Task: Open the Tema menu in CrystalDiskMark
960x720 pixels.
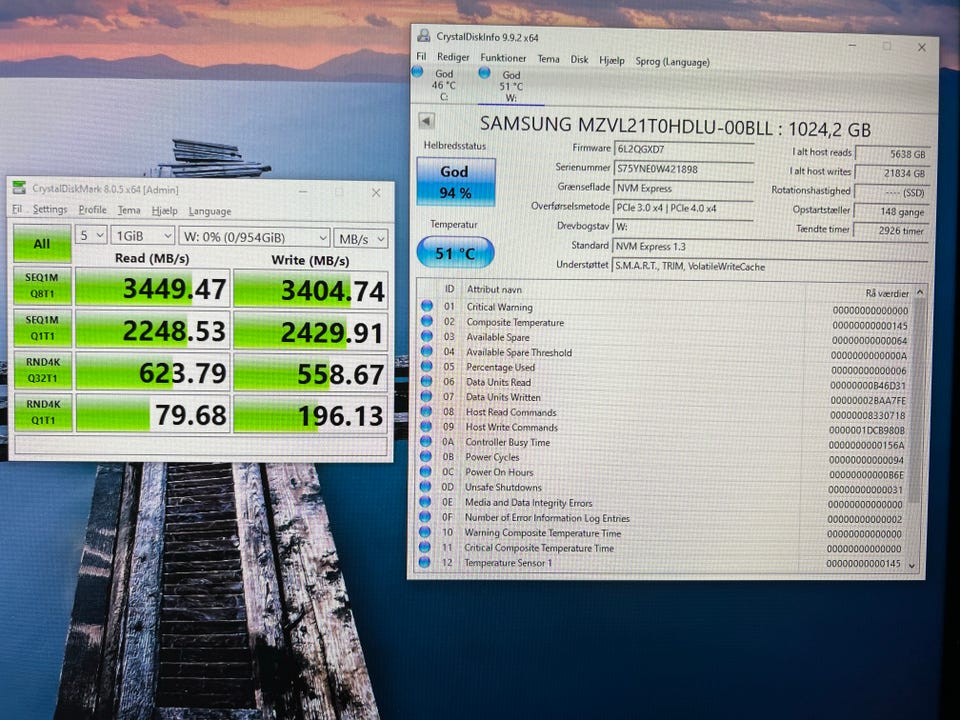Action: 129,210
